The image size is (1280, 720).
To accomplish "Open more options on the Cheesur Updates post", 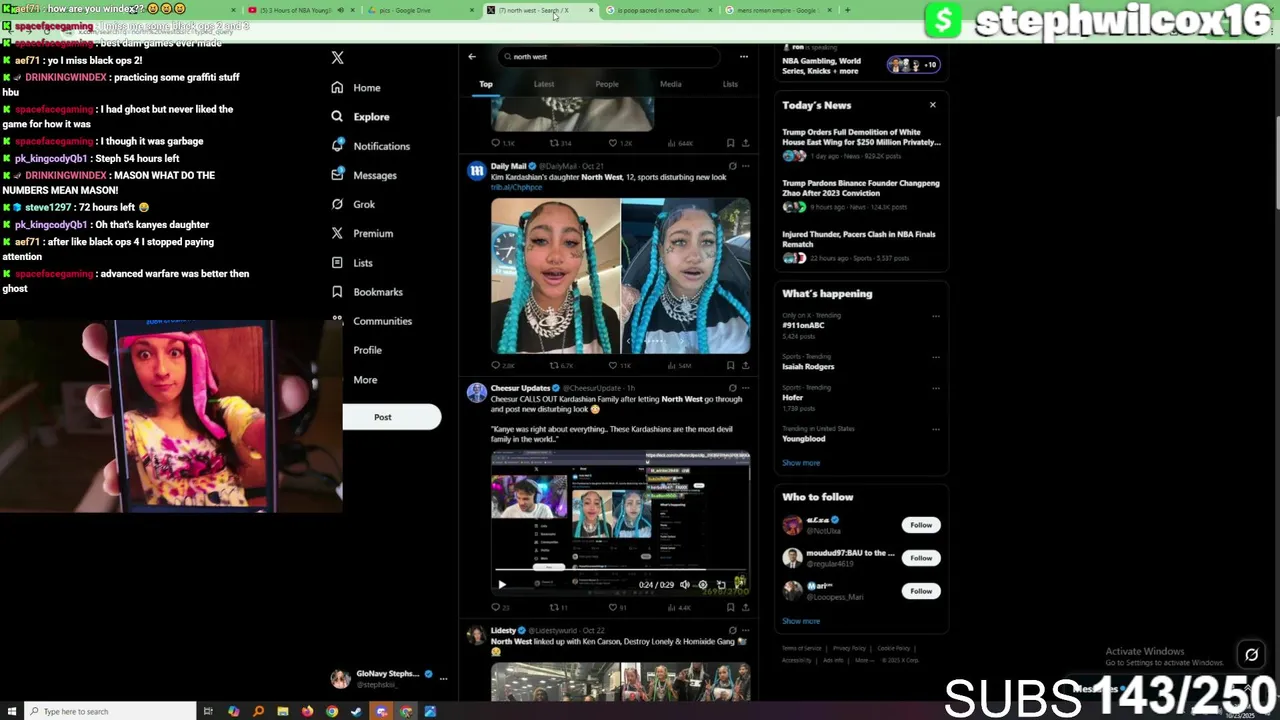I will [x=745, y=388].
